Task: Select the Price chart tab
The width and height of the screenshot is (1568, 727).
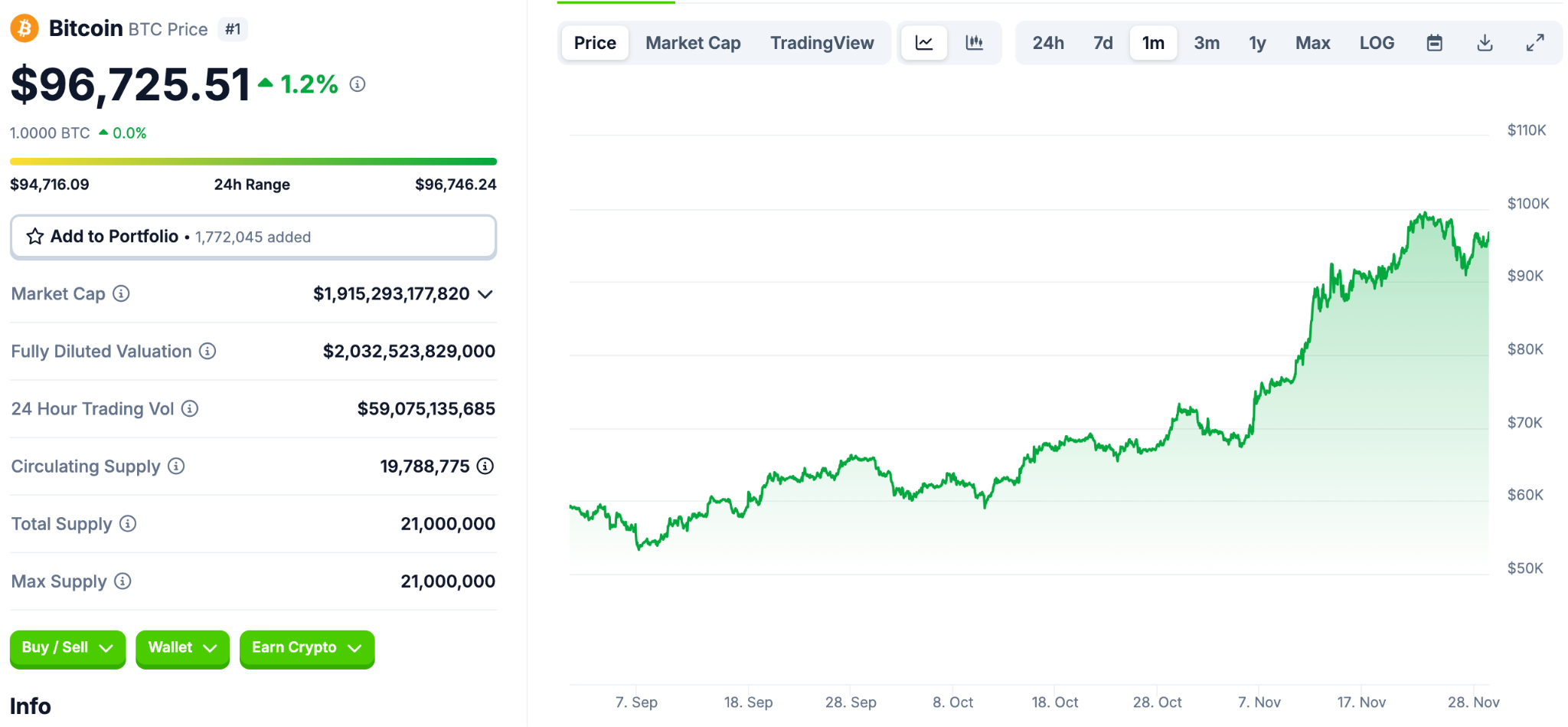Action: click(x=595, y=43)
